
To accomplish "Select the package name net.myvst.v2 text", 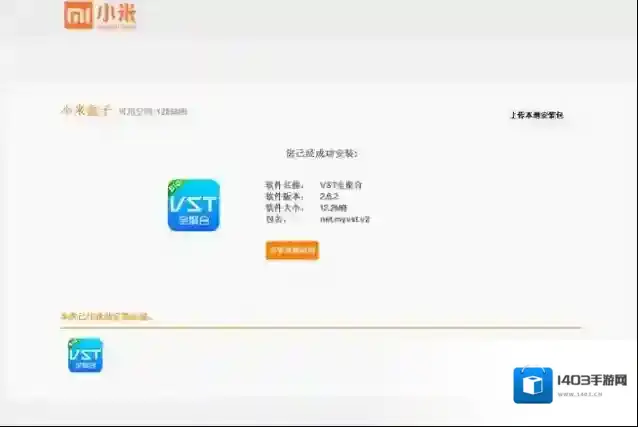I will click(x=345, y=219).
